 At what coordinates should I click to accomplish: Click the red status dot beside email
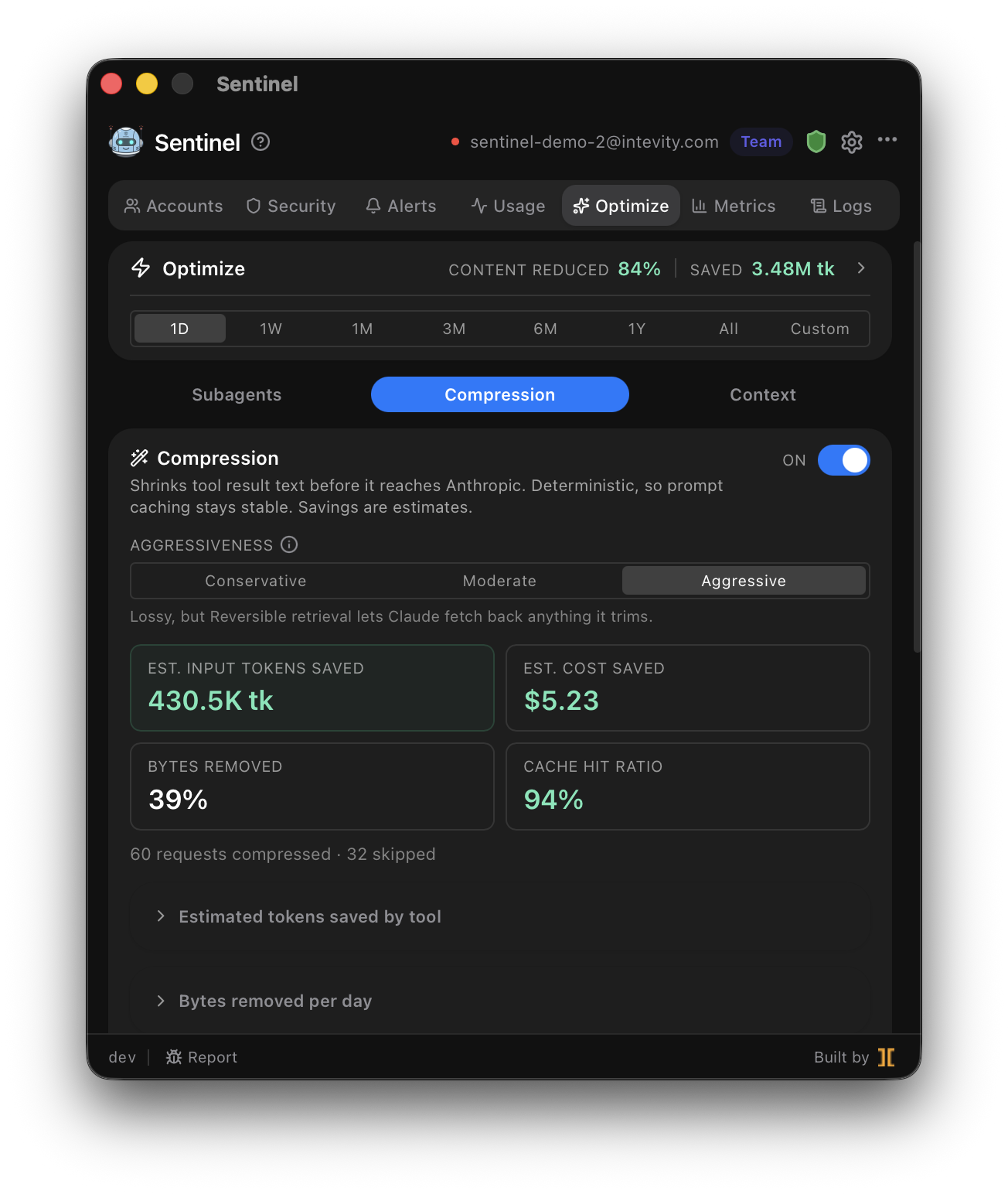[x=455, y=142]
